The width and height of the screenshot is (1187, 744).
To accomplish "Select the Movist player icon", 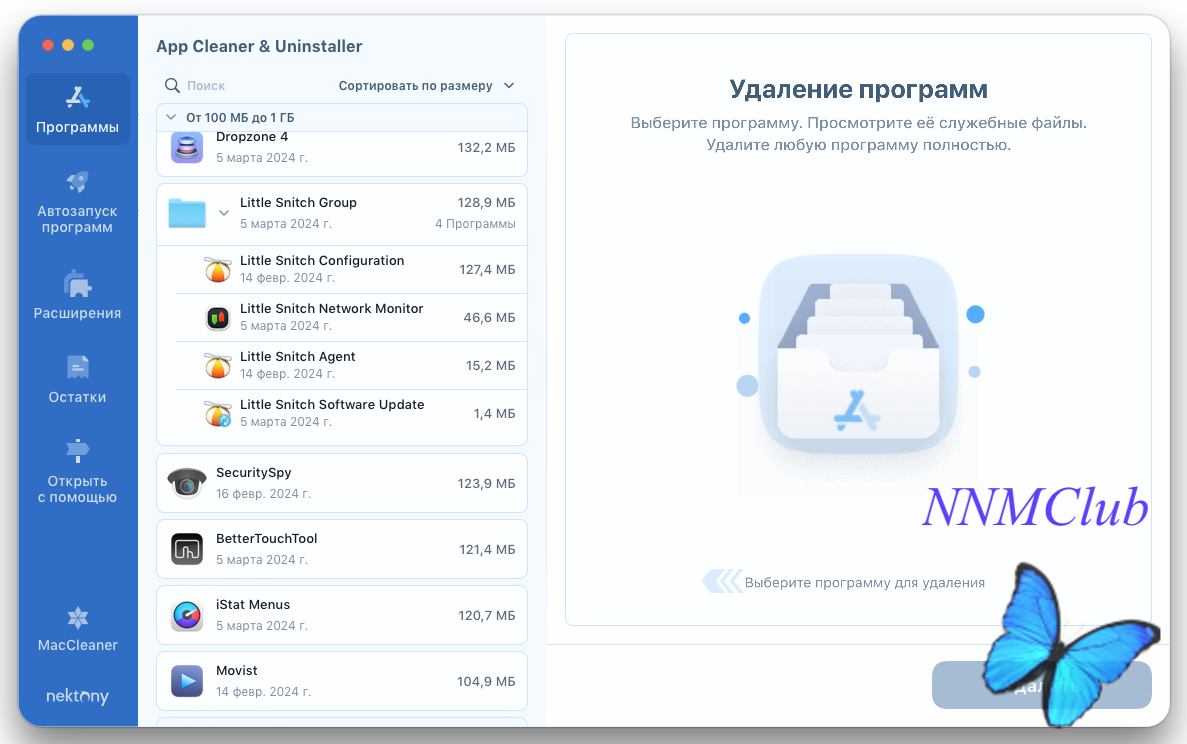I will click(187, 681).
